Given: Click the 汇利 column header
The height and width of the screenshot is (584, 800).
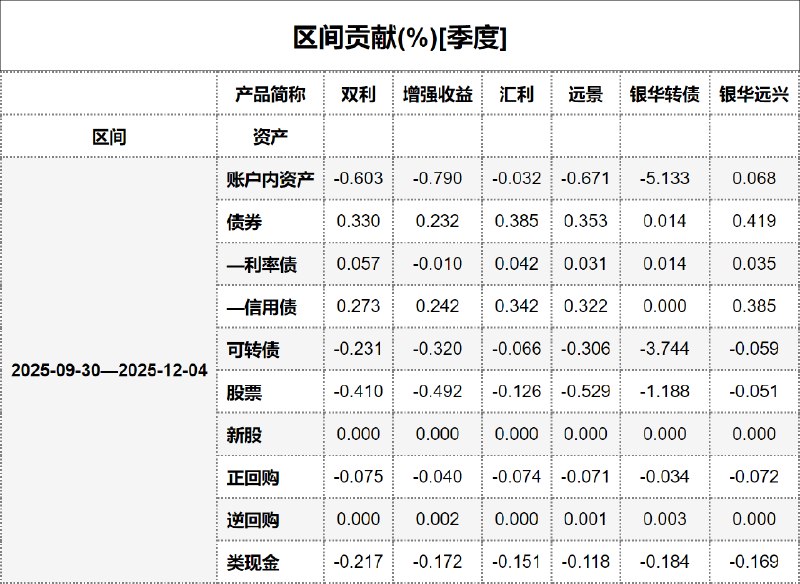Looking at the screenshot, I should point(517,95).
